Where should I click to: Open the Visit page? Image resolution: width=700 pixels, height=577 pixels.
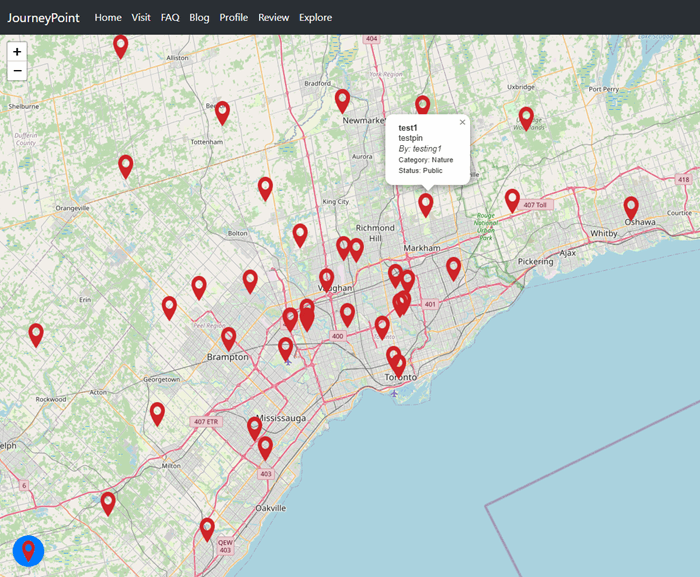click(141, 17)
